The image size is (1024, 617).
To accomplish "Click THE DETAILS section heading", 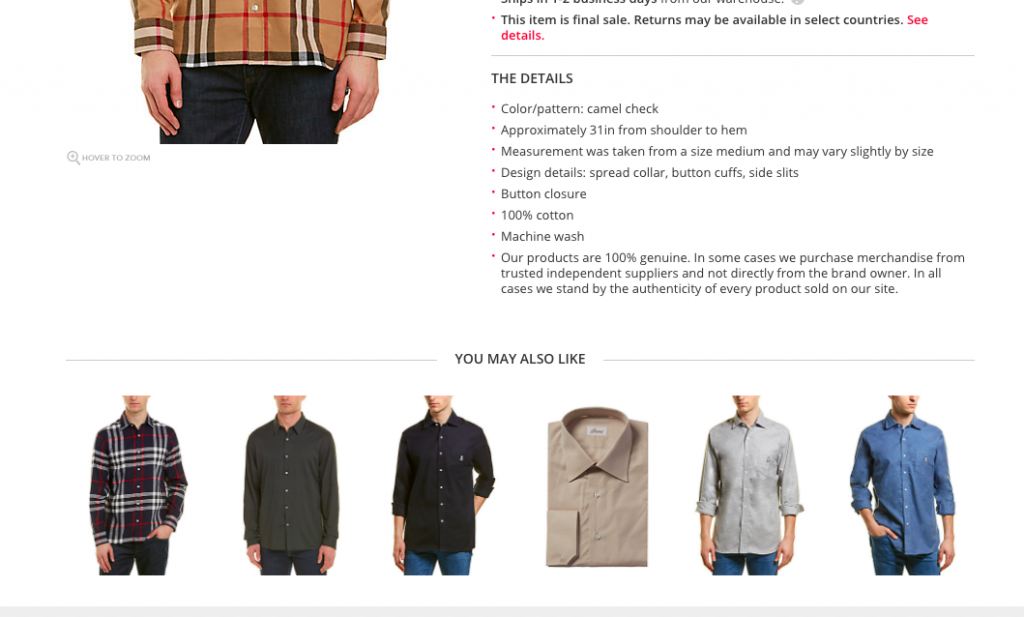I will (532, 78).
